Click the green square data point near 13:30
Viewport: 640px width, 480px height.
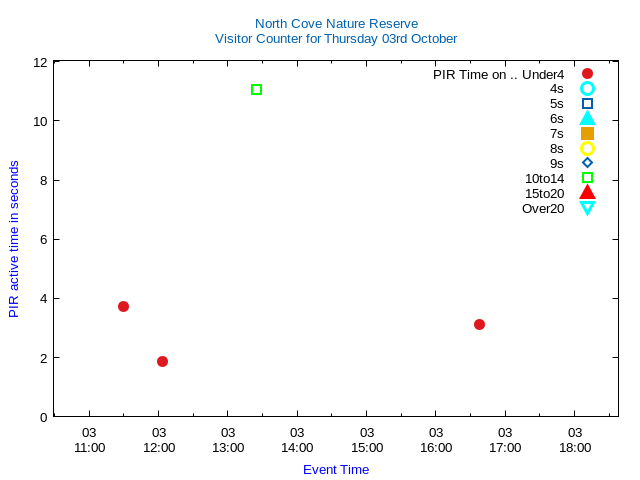256,90
